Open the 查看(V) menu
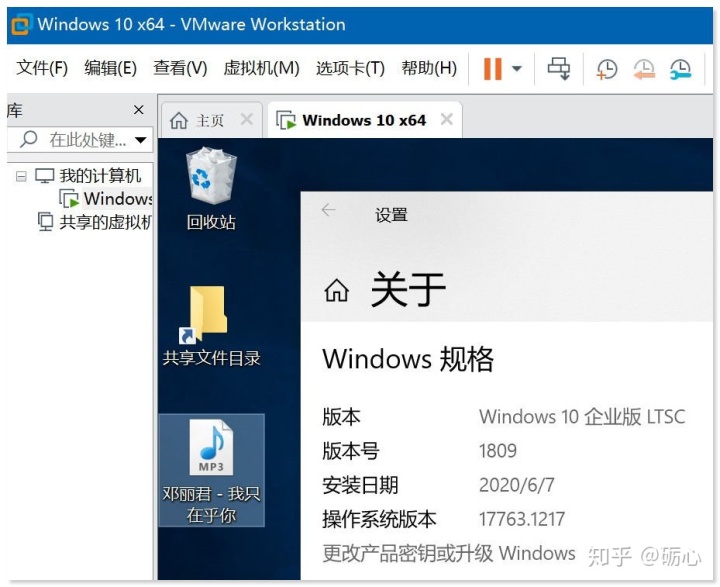 tap(180, 68)
